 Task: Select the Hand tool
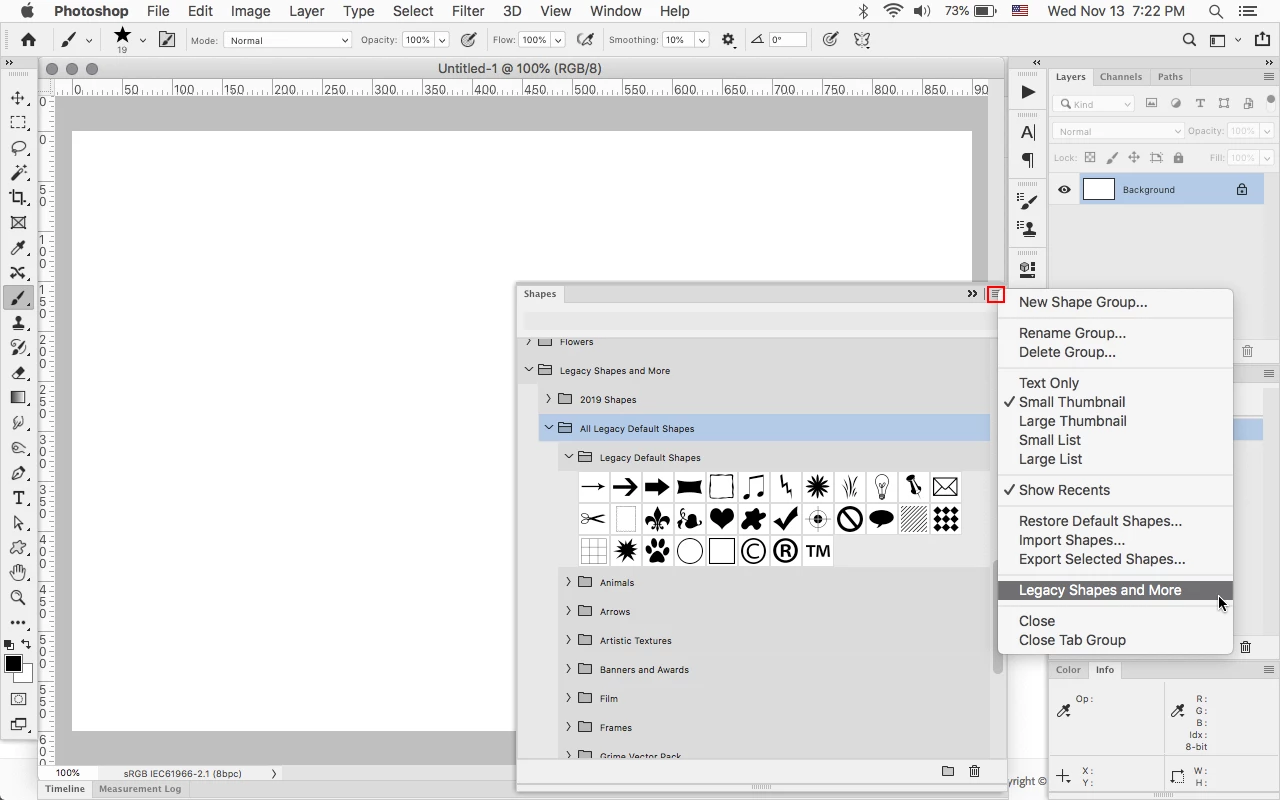pyautogui.click(x=18, y=573)
